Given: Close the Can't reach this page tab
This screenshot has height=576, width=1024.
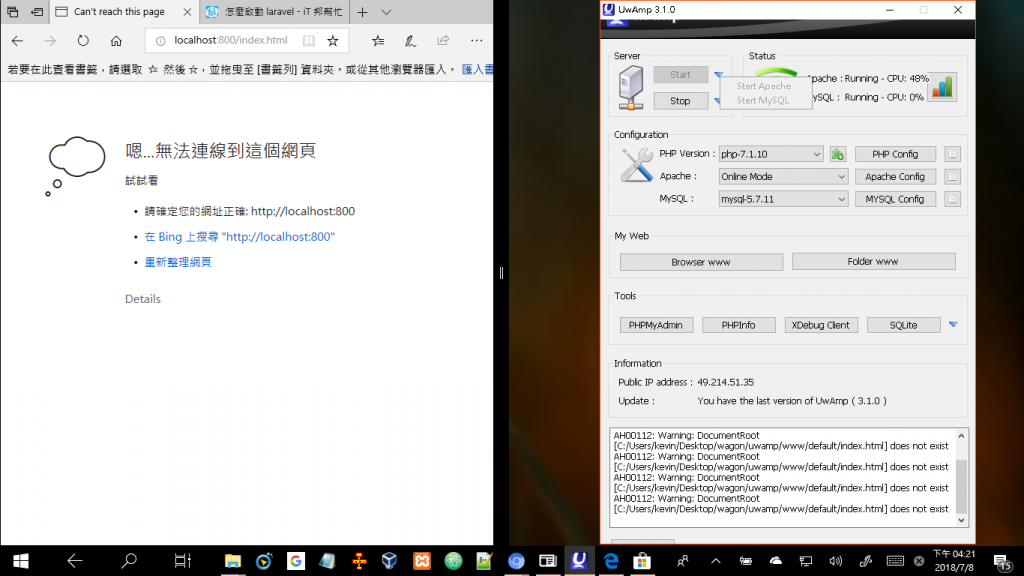Looking at the screenshot, I should tap(187, 12).
